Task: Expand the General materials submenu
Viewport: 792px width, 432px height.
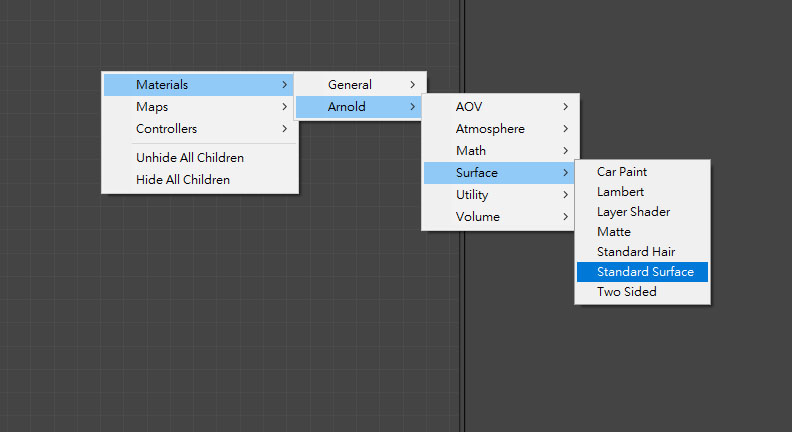Action: coord(350,85)
